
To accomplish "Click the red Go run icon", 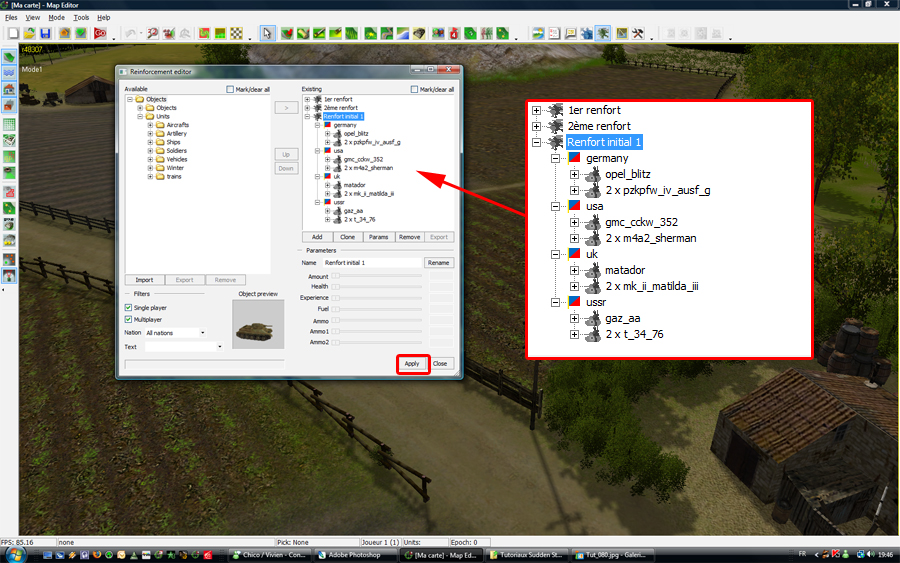I will pyautogui.click(x=100, y=33).
